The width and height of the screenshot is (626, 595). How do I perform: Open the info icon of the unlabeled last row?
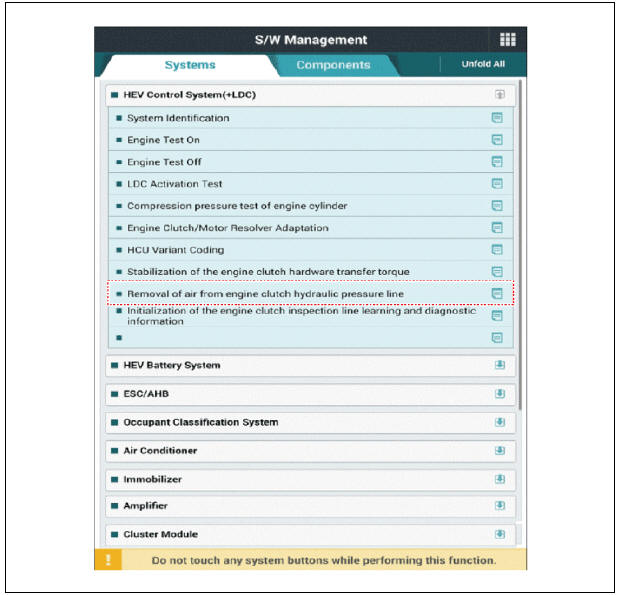click(x=497, y=338)
